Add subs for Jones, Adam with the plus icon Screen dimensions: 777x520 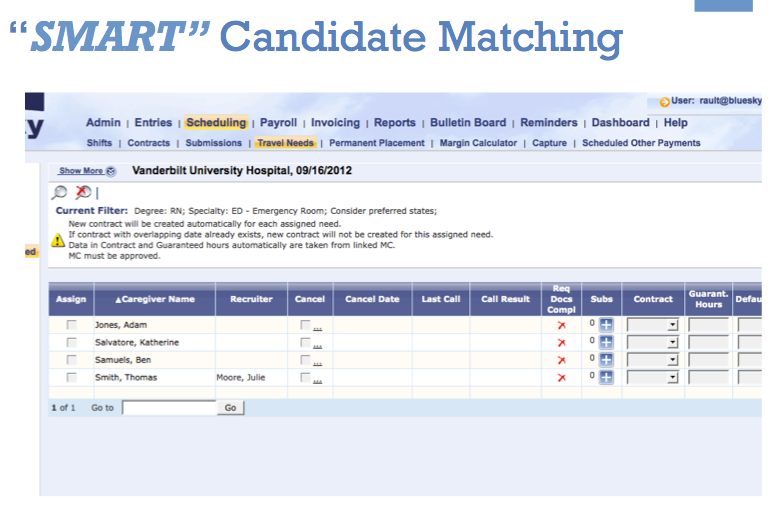[x=606, y=325]
